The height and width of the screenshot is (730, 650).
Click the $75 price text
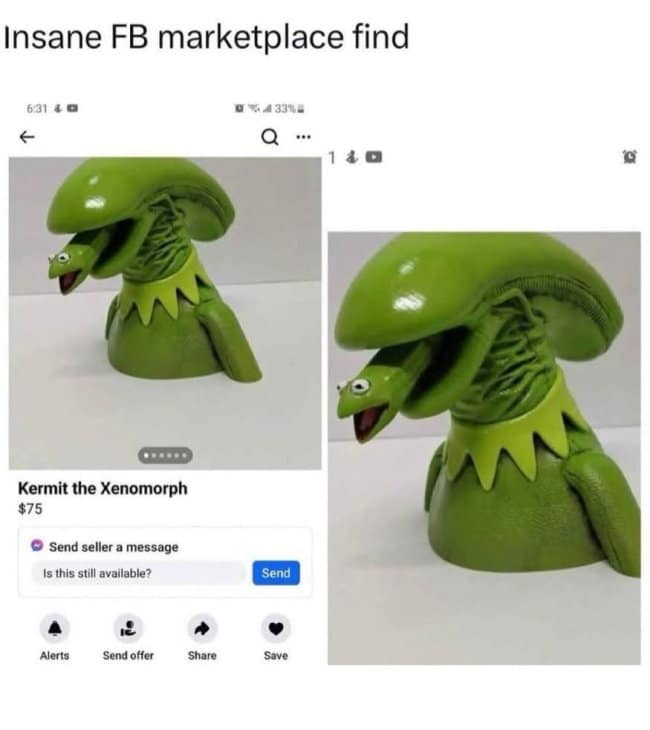(30, 508)
